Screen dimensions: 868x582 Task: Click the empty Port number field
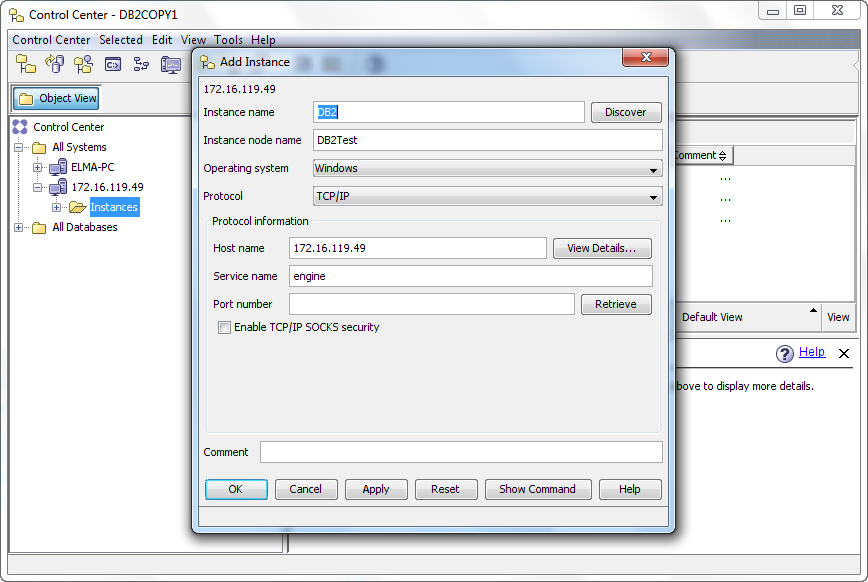[432, 305]
